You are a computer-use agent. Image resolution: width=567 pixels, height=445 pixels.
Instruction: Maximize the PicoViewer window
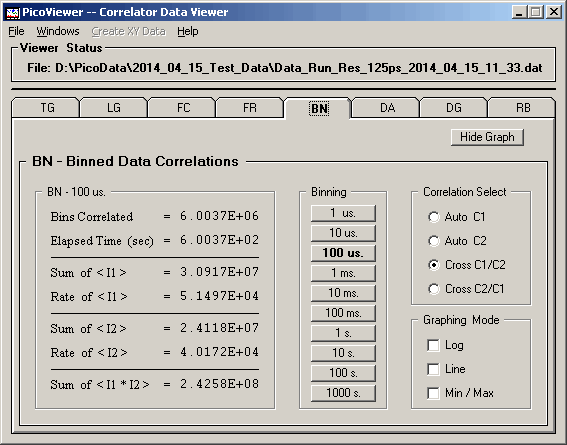(536, 13)
